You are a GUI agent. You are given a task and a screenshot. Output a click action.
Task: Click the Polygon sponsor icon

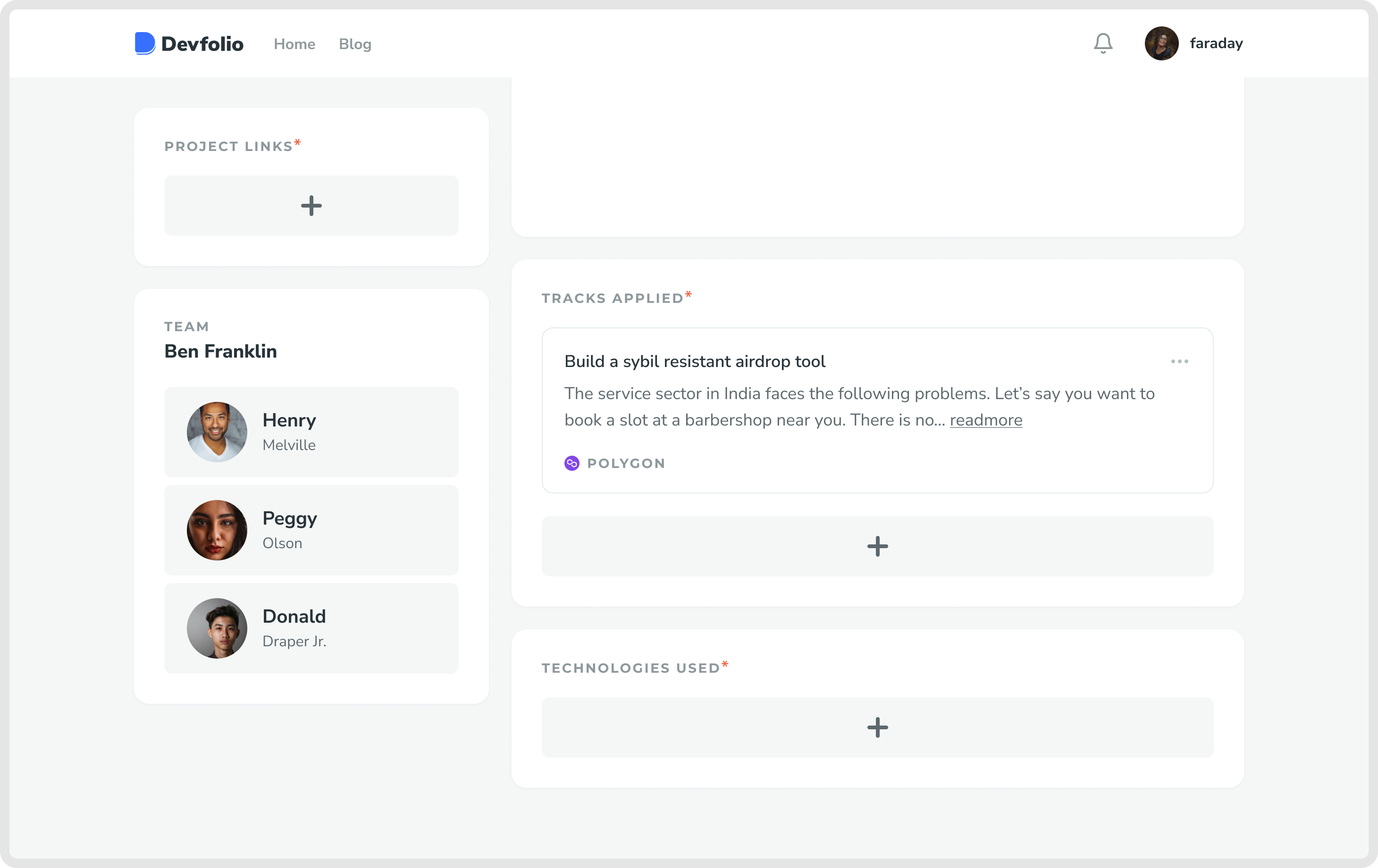click(x=571, y=463)
